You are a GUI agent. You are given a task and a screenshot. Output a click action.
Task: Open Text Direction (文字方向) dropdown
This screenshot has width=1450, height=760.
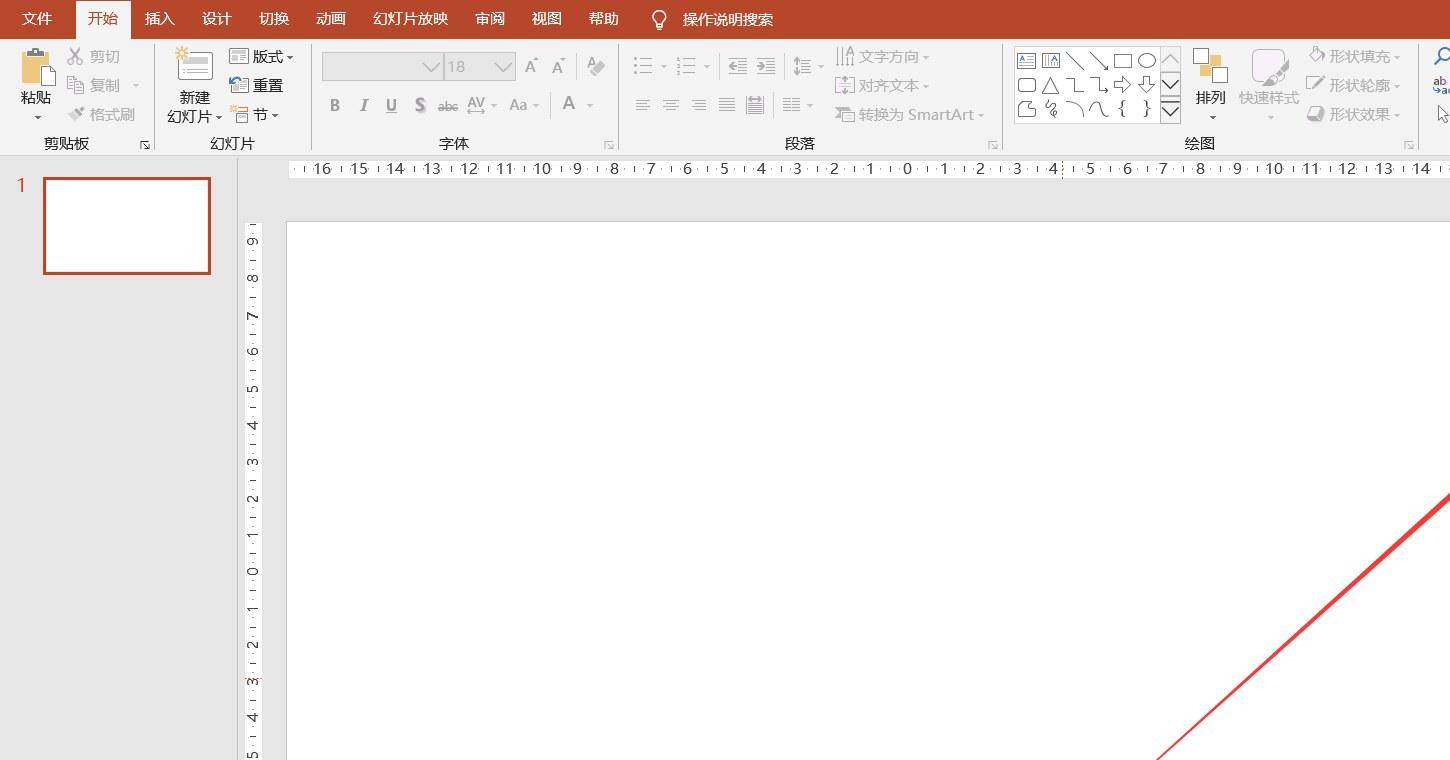point(883,56)
